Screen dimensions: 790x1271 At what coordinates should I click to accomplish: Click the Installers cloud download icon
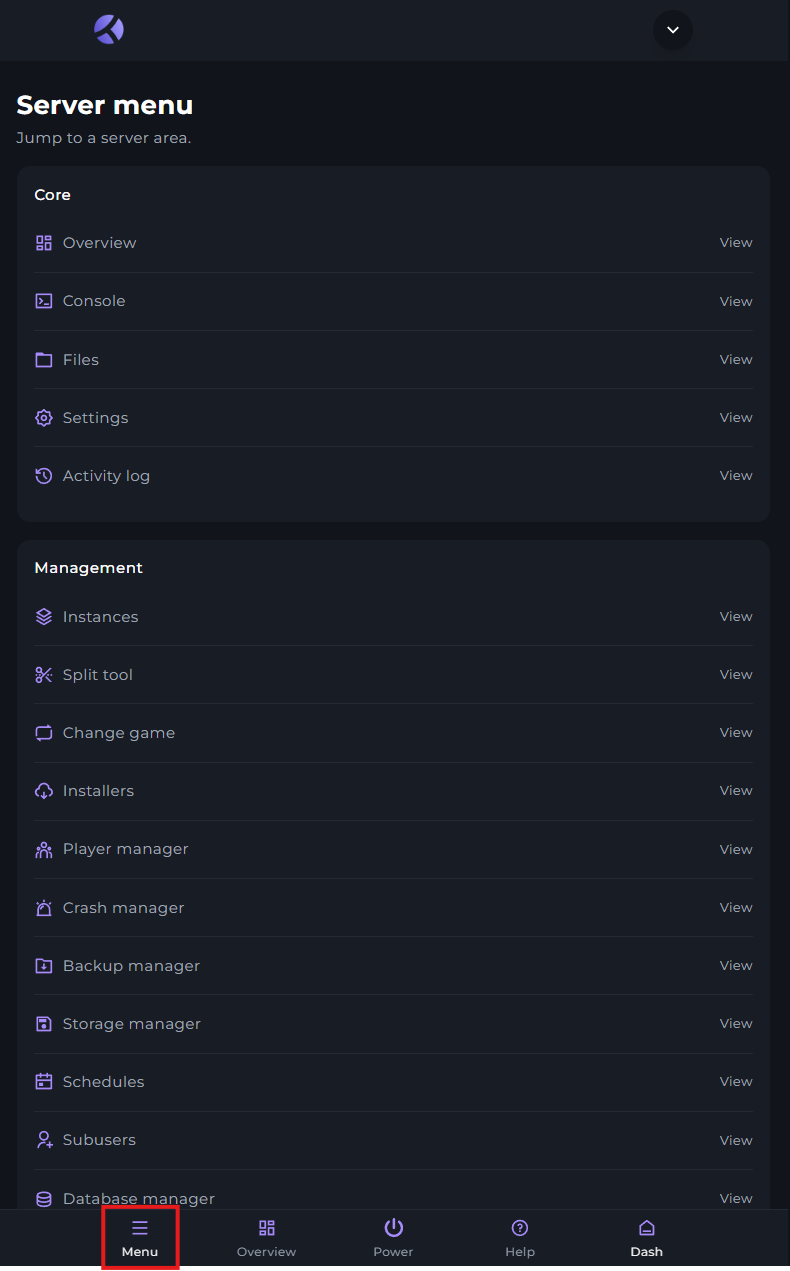(x=44, y=791)
